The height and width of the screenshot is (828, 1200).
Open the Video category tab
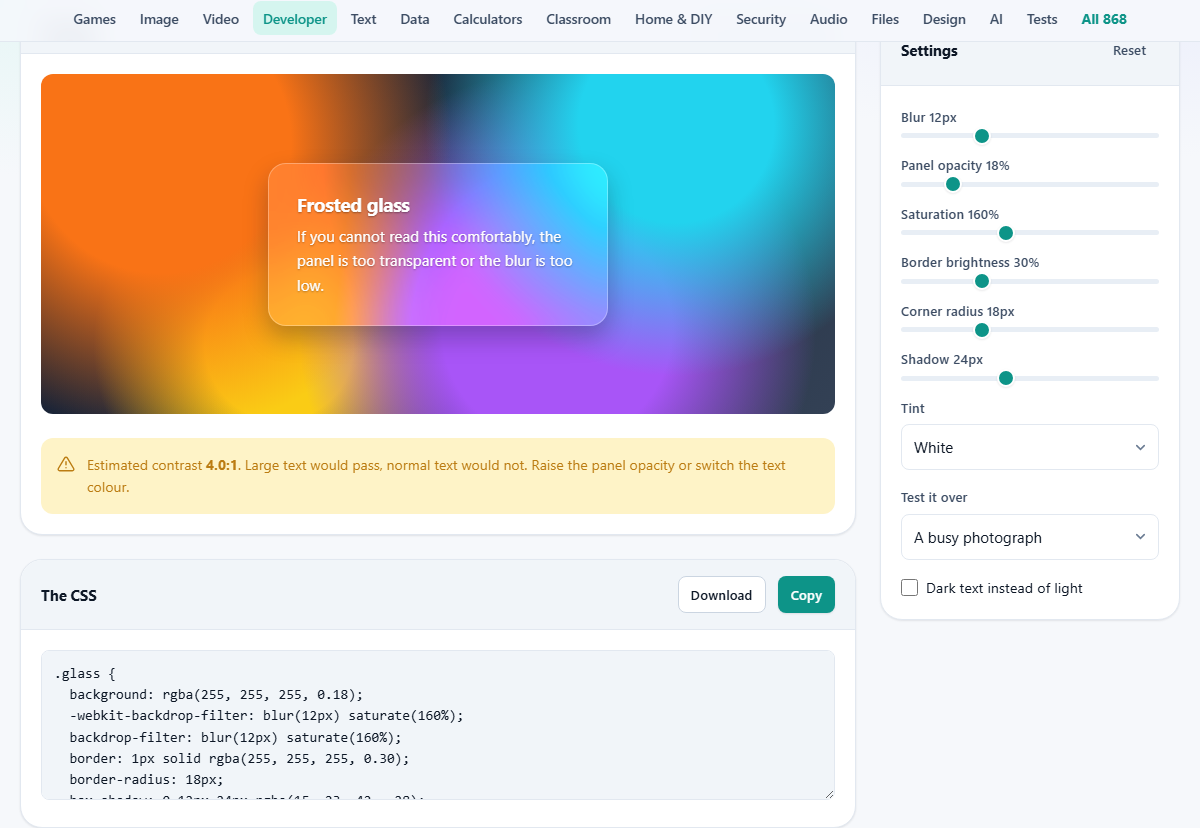click(221, 19)
